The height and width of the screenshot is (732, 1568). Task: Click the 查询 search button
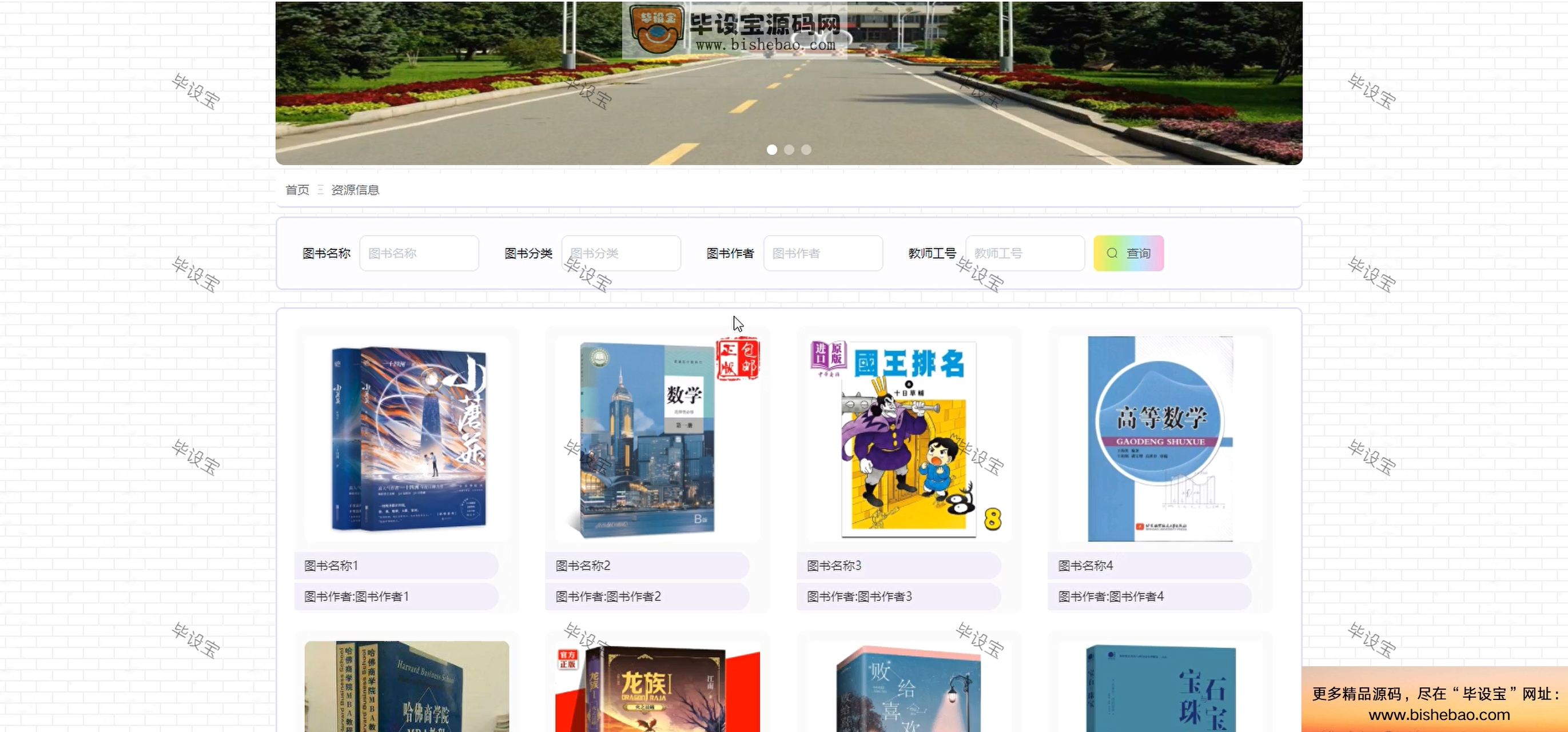[1128, 253]
